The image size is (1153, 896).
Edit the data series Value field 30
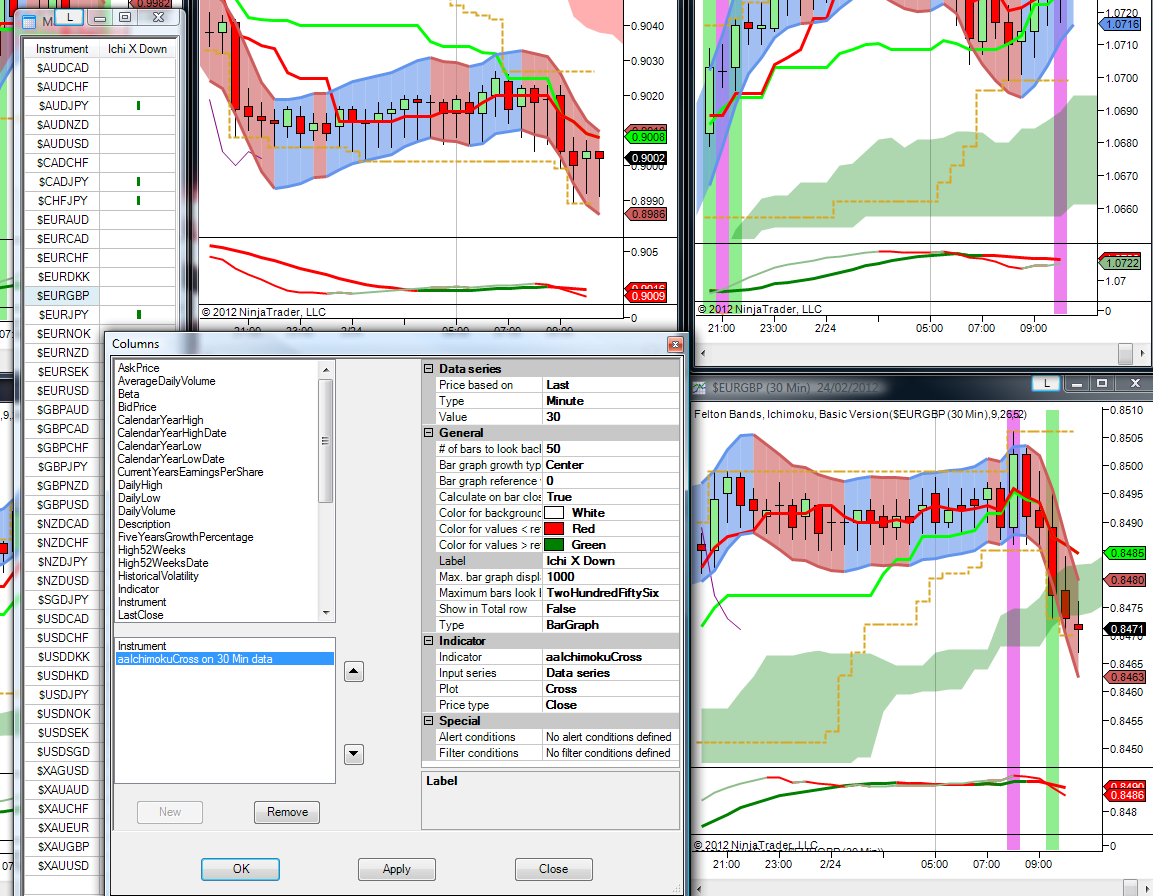tap(610, 416)
